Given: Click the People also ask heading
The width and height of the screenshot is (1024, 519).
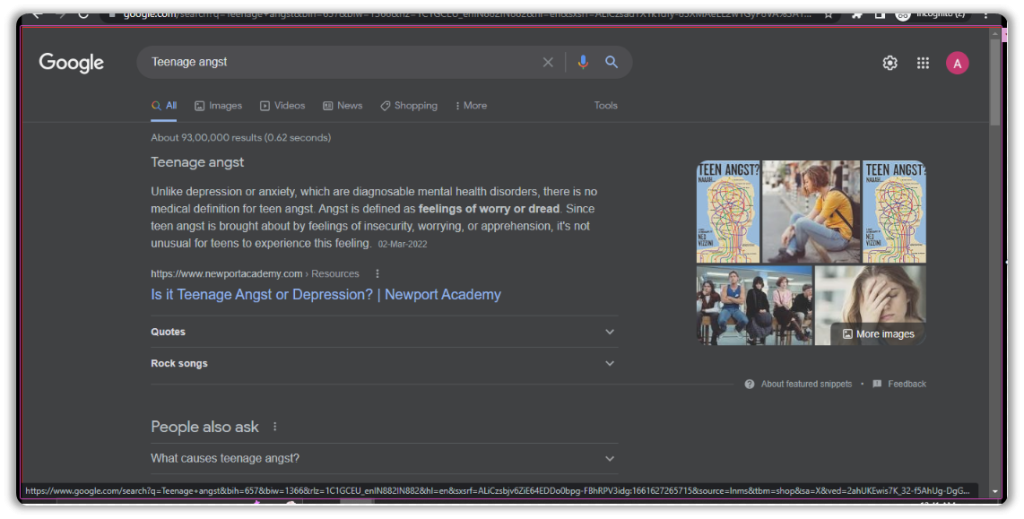Looking at the screenshot, I should tap(204, 427).
